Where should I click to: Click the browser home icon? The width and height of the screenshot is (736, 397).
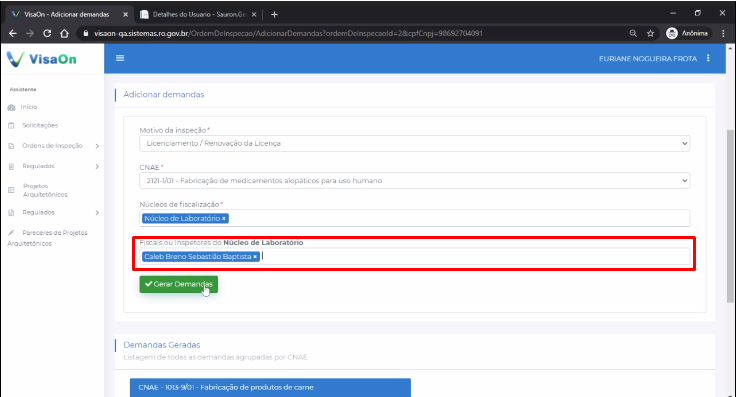tap(64, 33)
